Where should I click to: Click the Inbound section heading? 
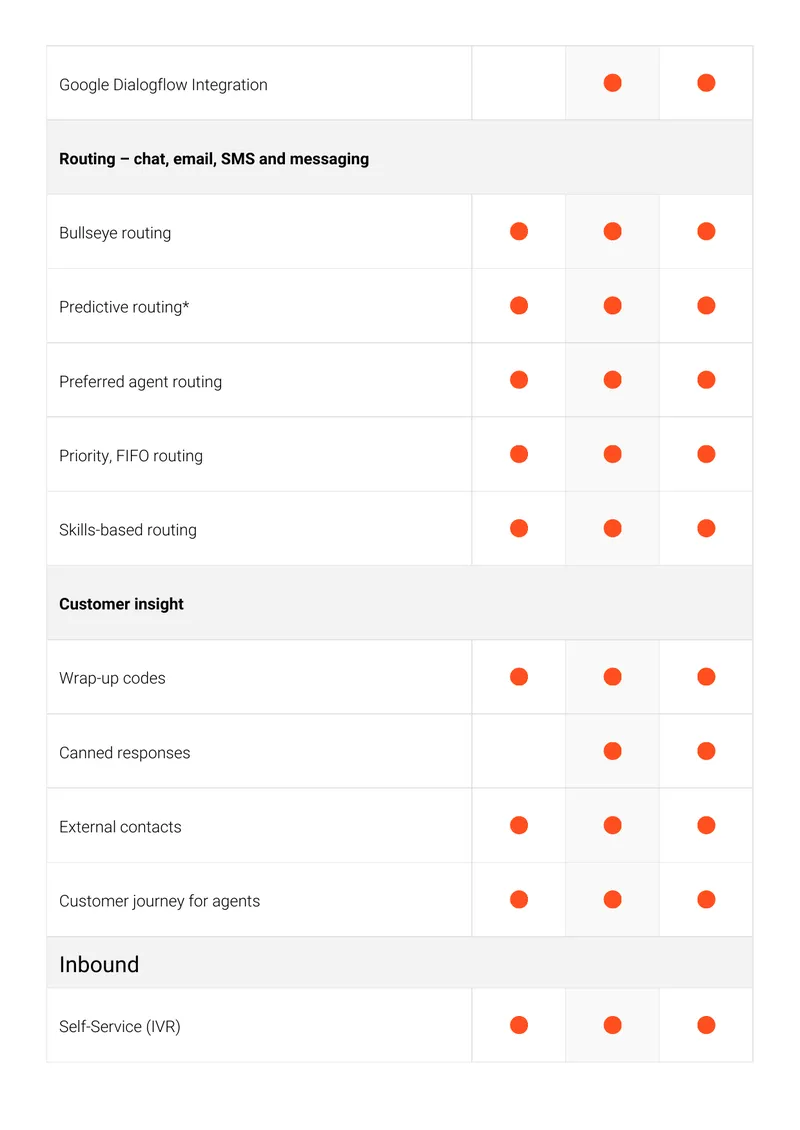click(x=99, y=964)
